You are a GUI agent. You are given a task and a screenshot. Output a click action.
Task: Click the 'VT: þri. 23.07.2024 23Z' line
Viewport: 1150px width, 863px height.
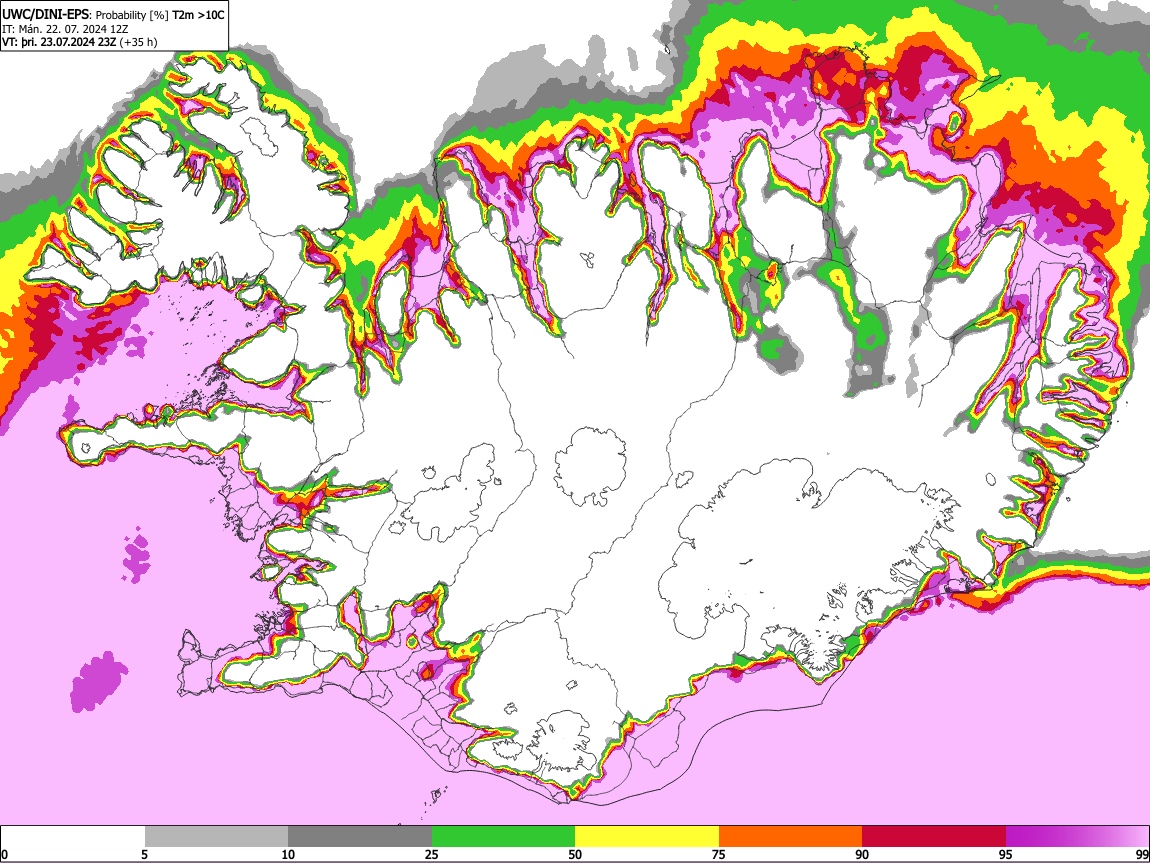(x=59, y=42)
